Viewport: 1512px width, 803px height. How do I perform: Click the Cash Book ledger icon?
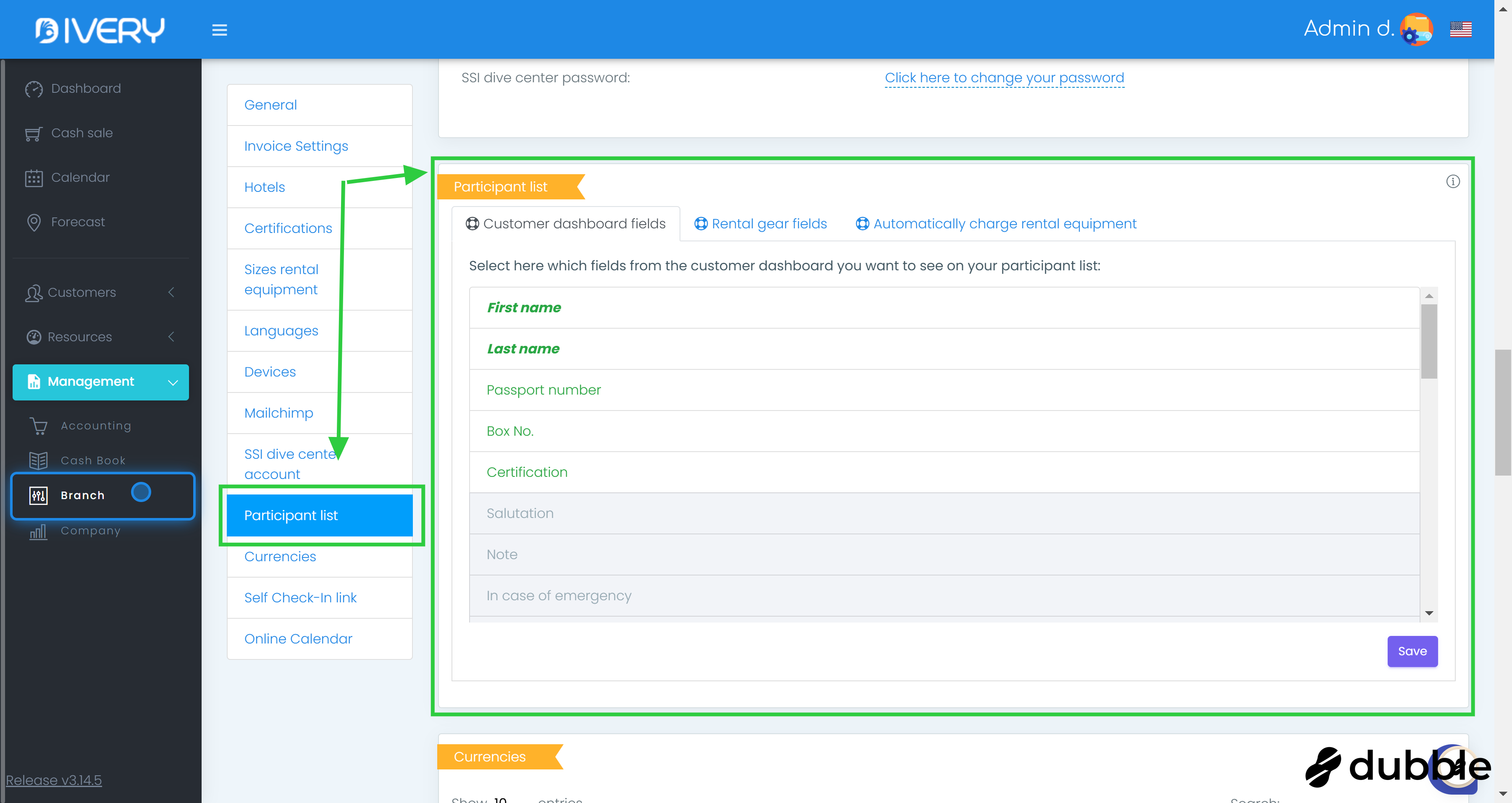click(x=39, y=460)
